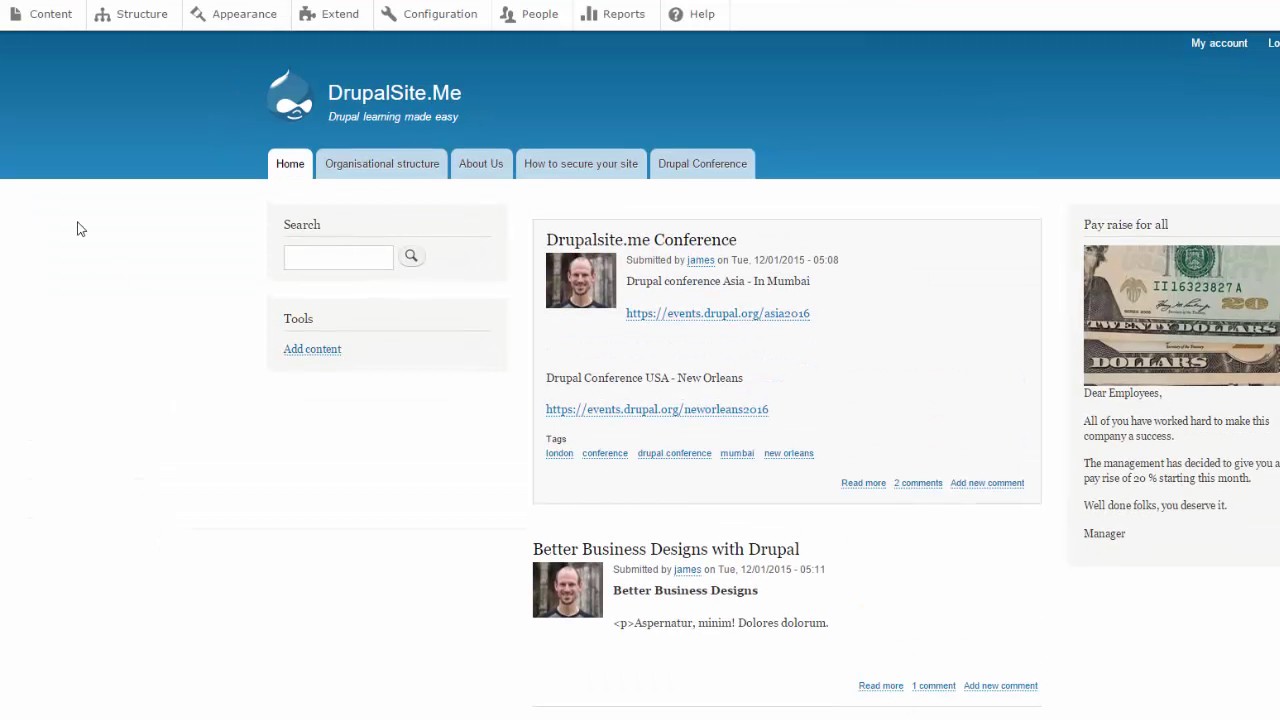The height and width of the screenshot is (720, 1280).
Task: Click the Search block heading
Action: click(x=302, y=225)
